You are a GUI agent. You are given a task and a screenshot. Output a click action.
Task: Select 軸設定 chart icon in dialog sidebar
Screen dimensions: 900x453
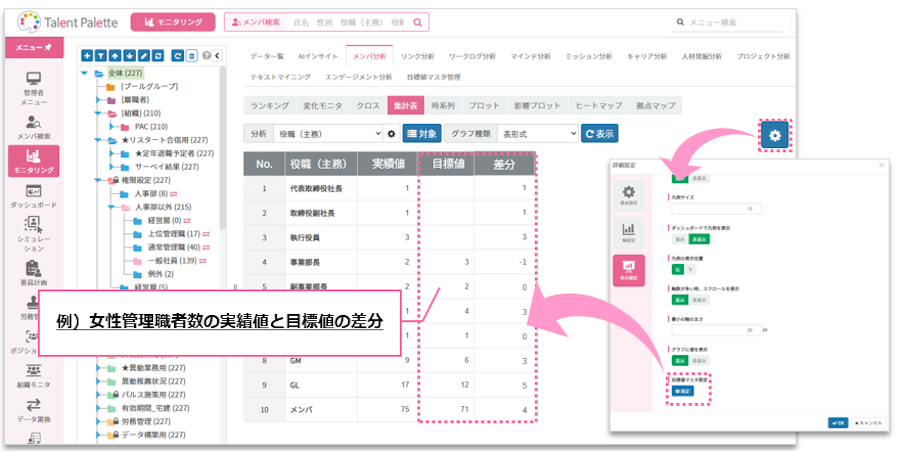(x=629, y=233)
